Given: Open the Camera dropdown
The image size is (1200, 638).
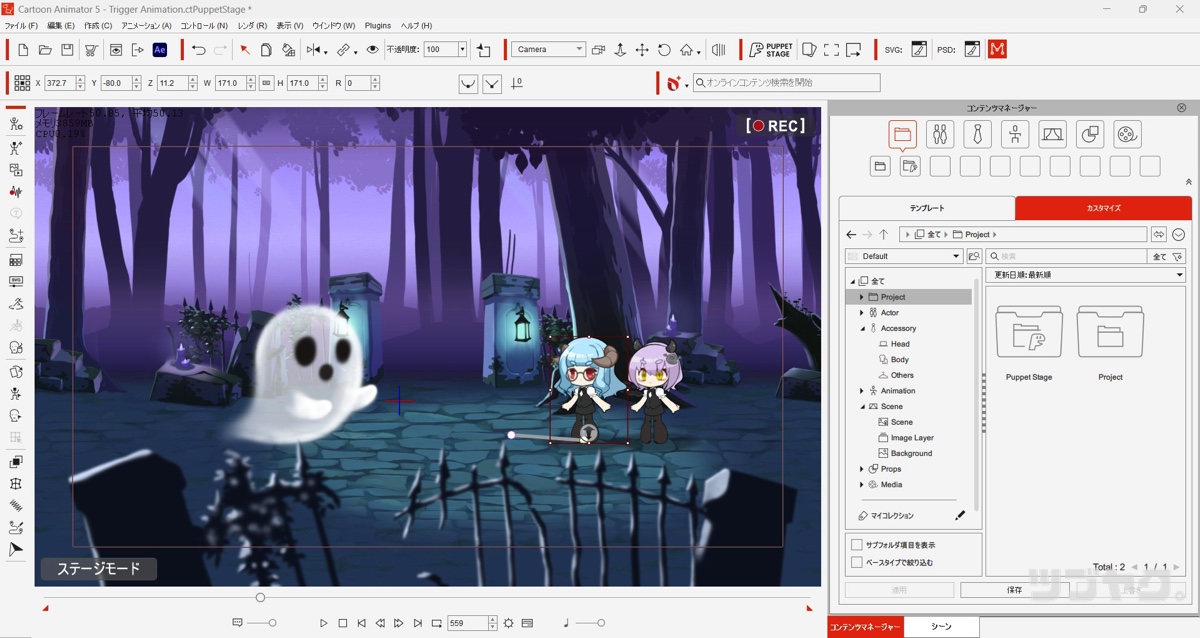Looking at the screenshot, I should coord(548,49).
